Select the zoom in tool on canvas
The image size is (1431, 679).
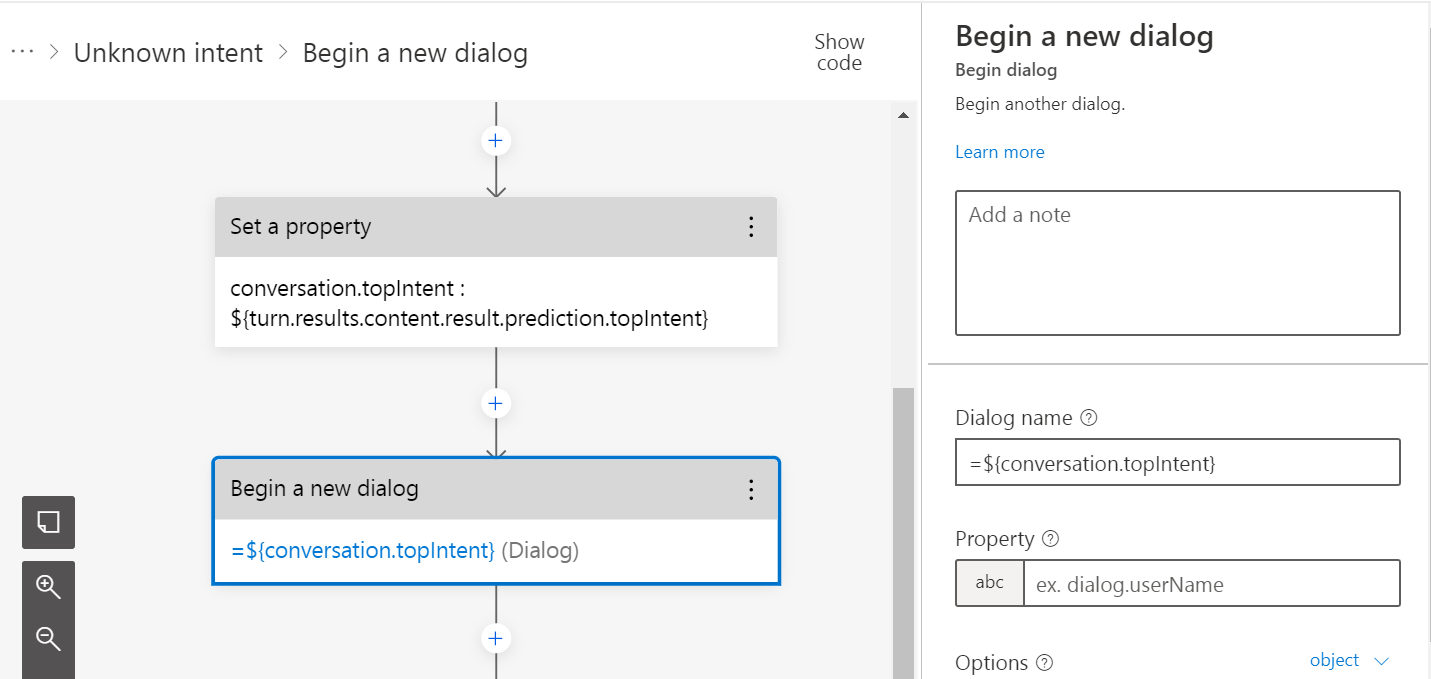tap(47, 585)
